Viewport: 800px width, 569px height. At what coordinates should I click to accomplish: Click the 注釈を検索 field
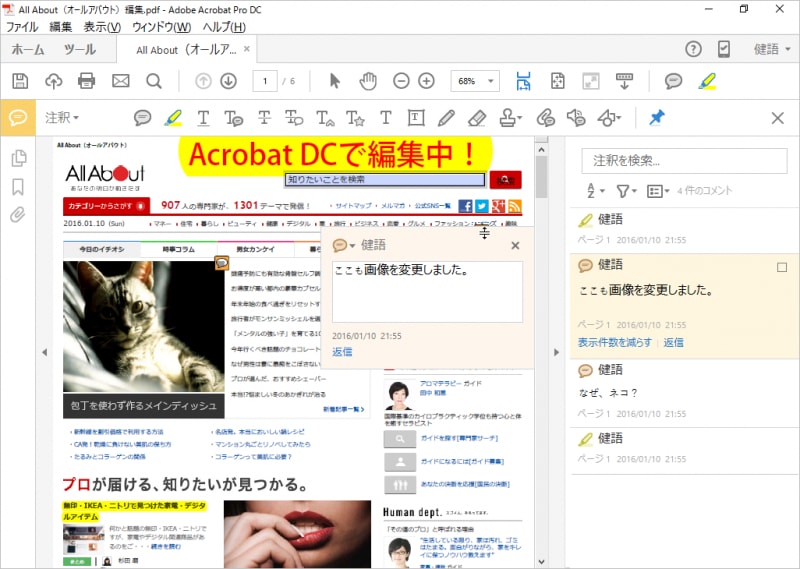[x=684, y=161]
